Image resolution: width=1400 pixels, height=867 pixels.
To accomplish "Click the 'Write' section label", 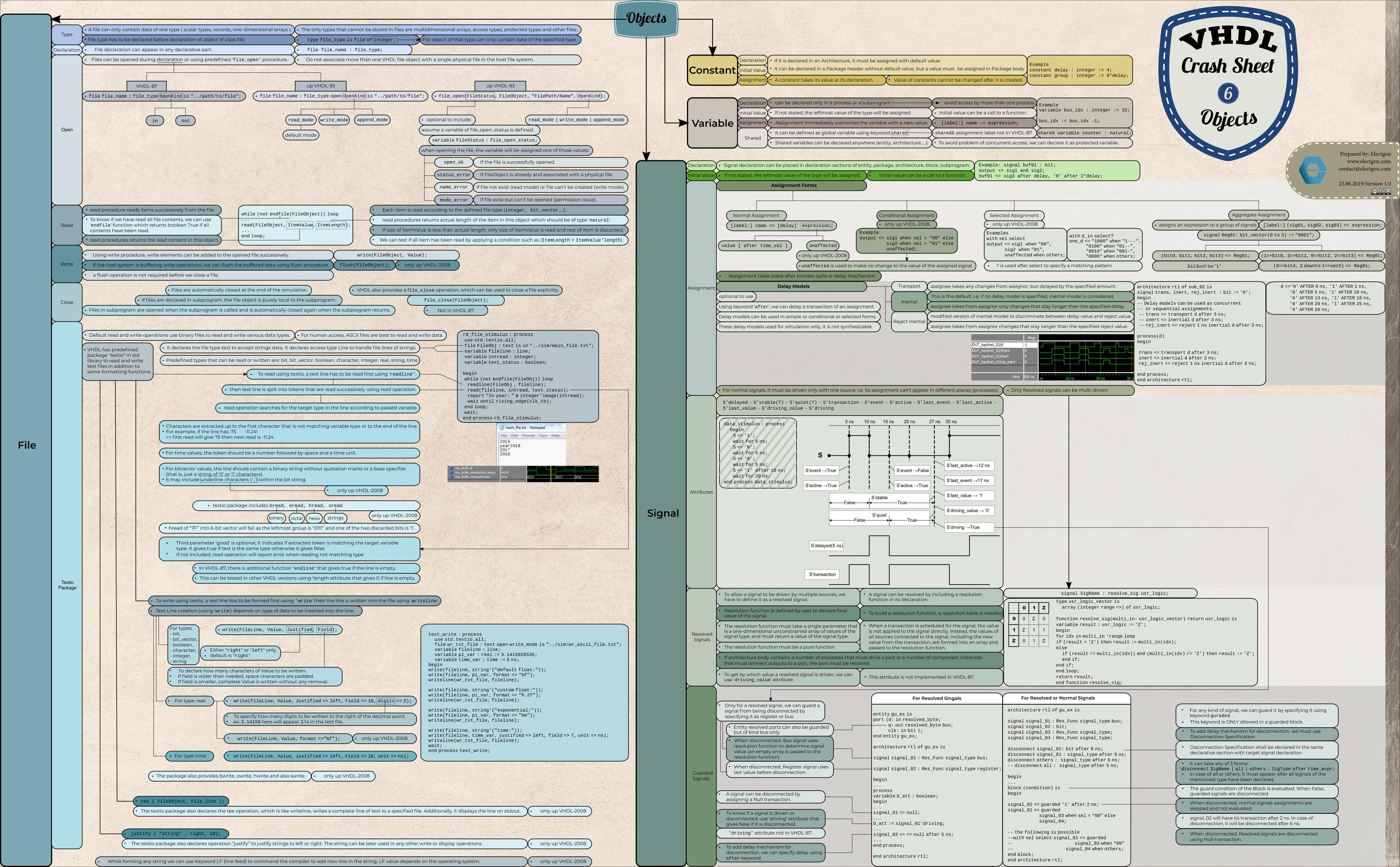I will pyautogui.click(x=67, y=264).
